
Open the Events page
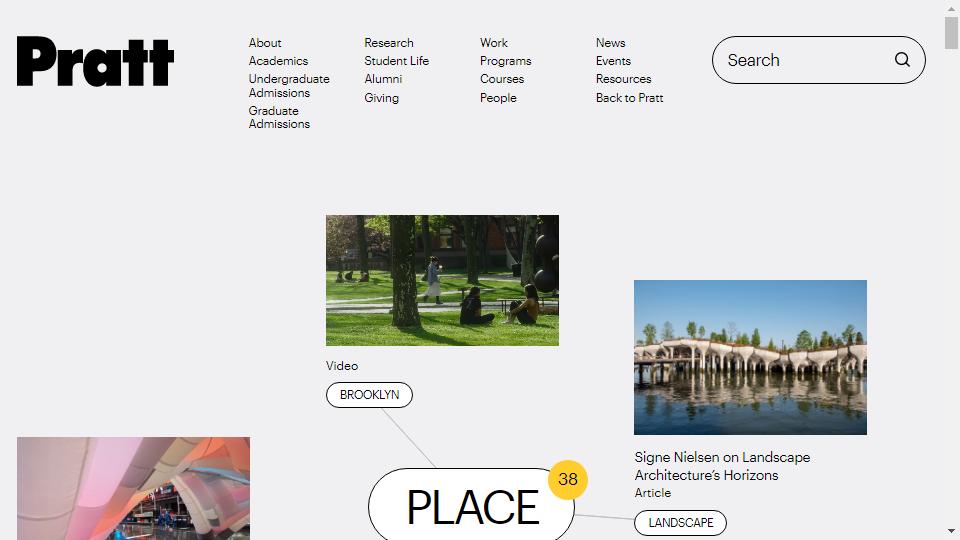tap(613, 61)
